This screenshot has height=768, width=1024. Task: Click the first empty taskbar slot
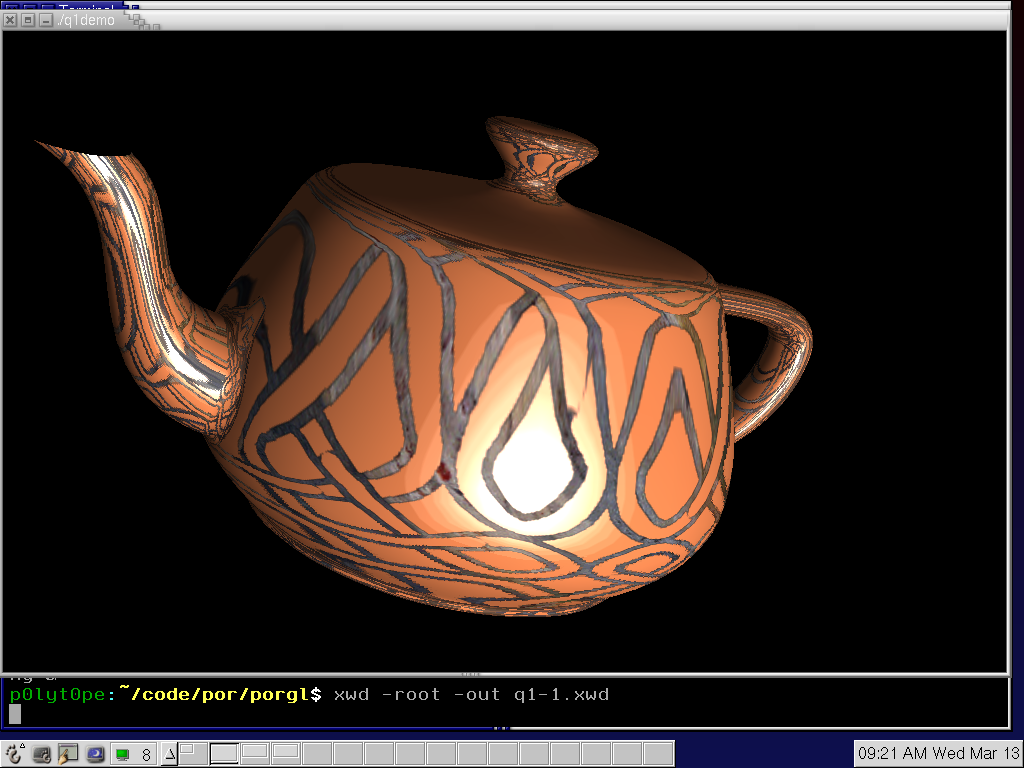click(x=316, y=754)
